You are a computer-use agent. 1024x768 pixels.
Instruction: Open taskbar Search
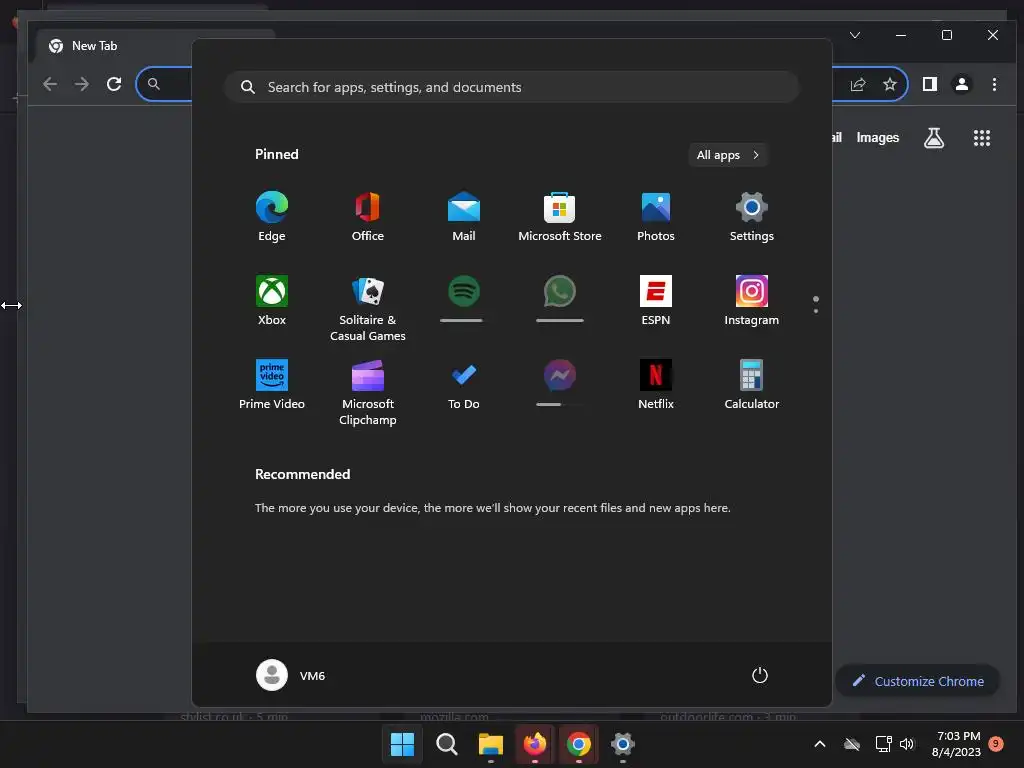point(447,744)
